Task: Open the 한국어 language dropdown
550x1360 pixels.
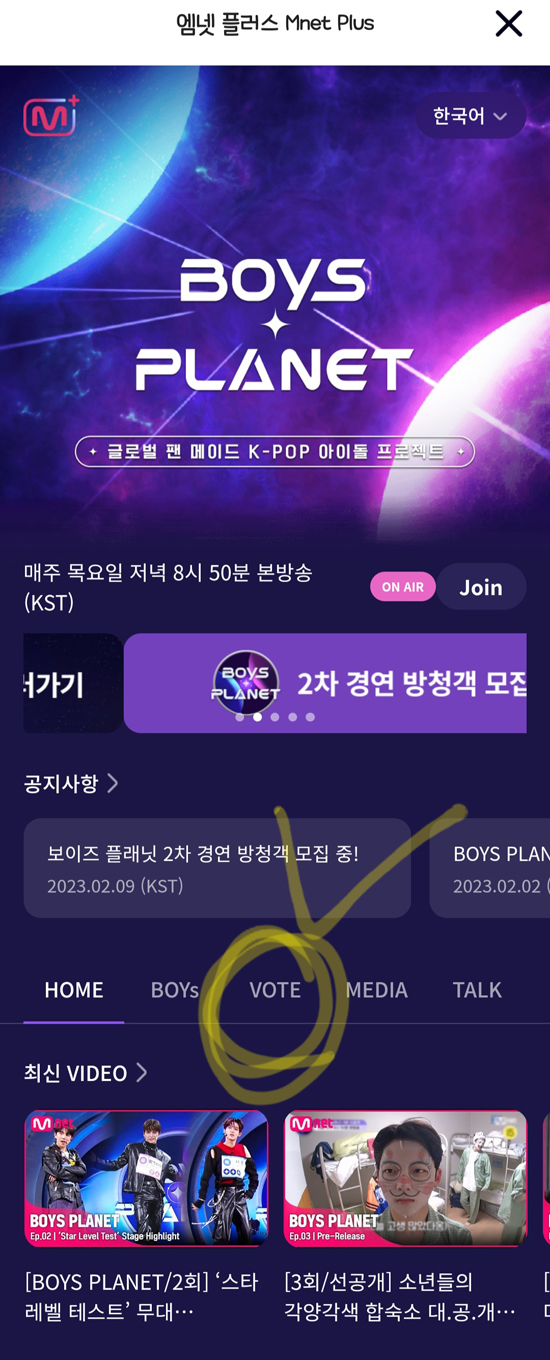Action: (470, 116)
